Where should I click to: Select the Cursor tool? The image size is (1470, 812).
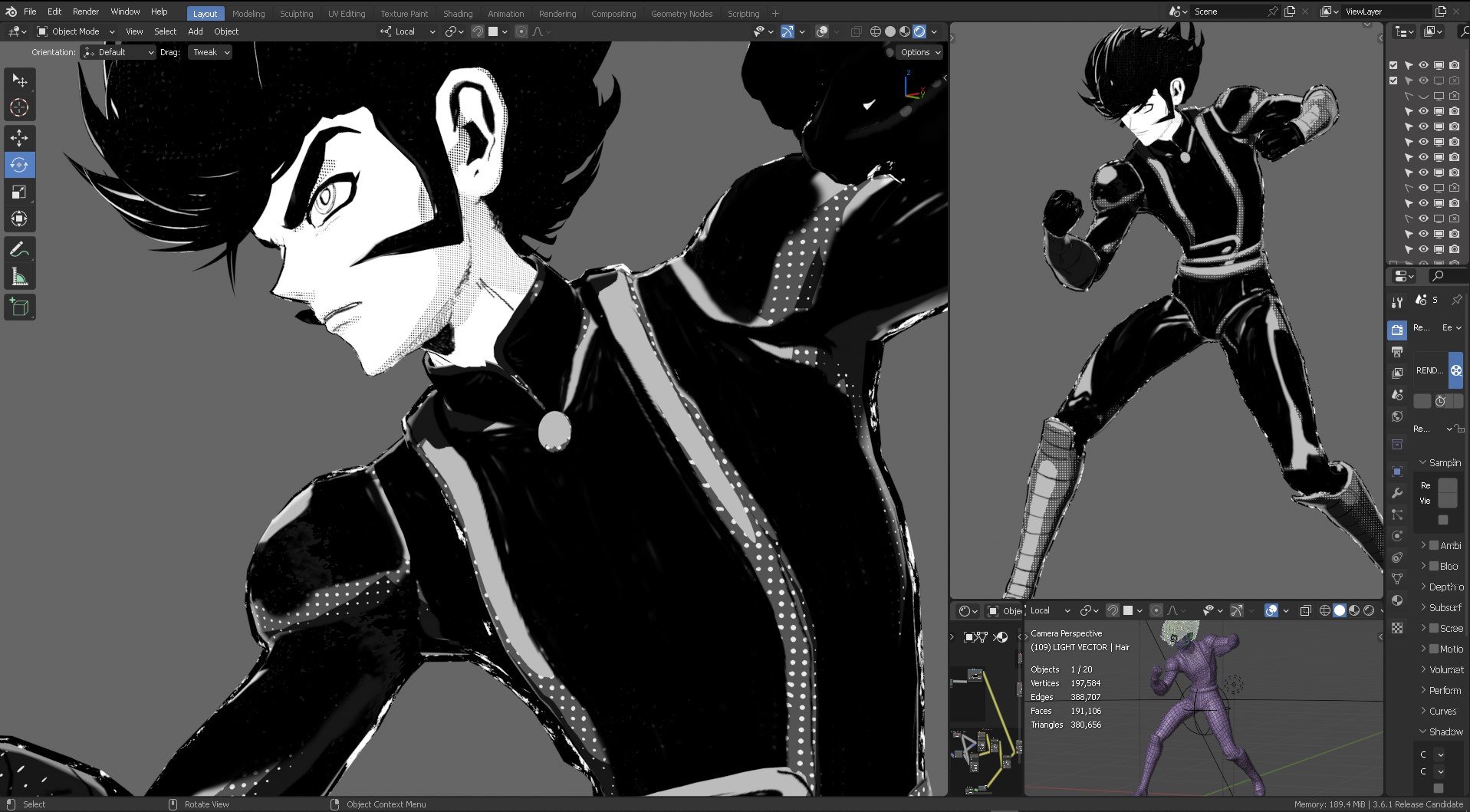20,108
